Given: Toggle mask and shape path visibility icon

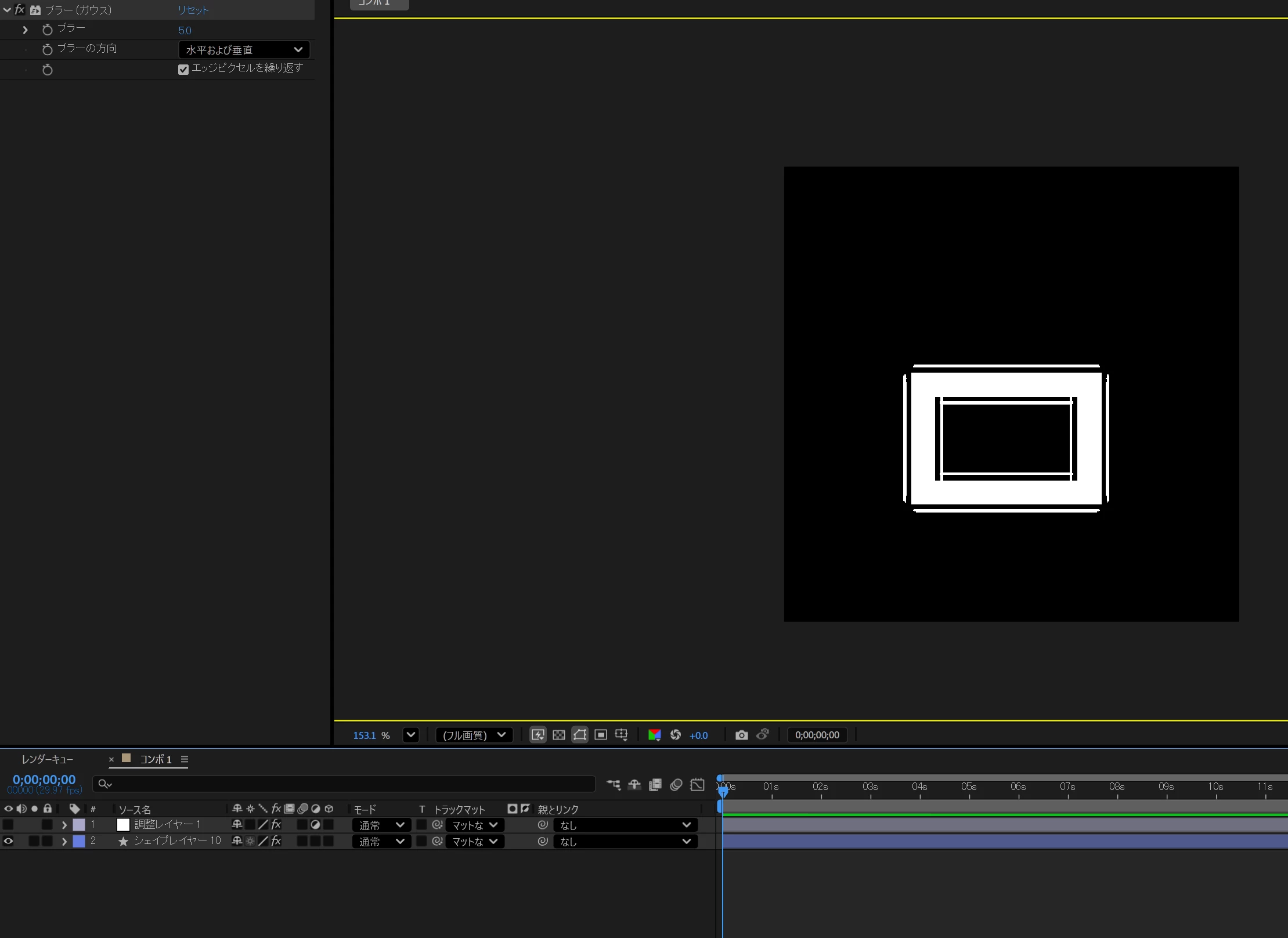Looking at the screenshot, I should point(579,735).
